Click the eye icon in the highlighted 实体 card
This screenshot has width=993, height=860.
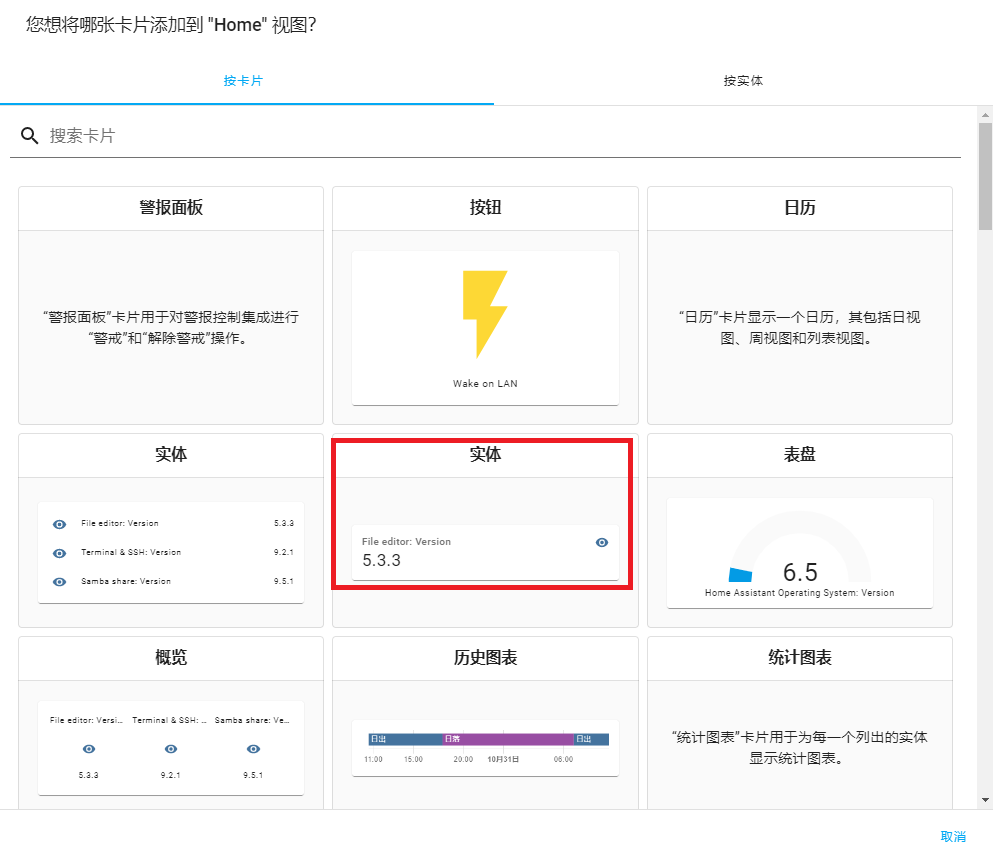click(x=601, y=542)
